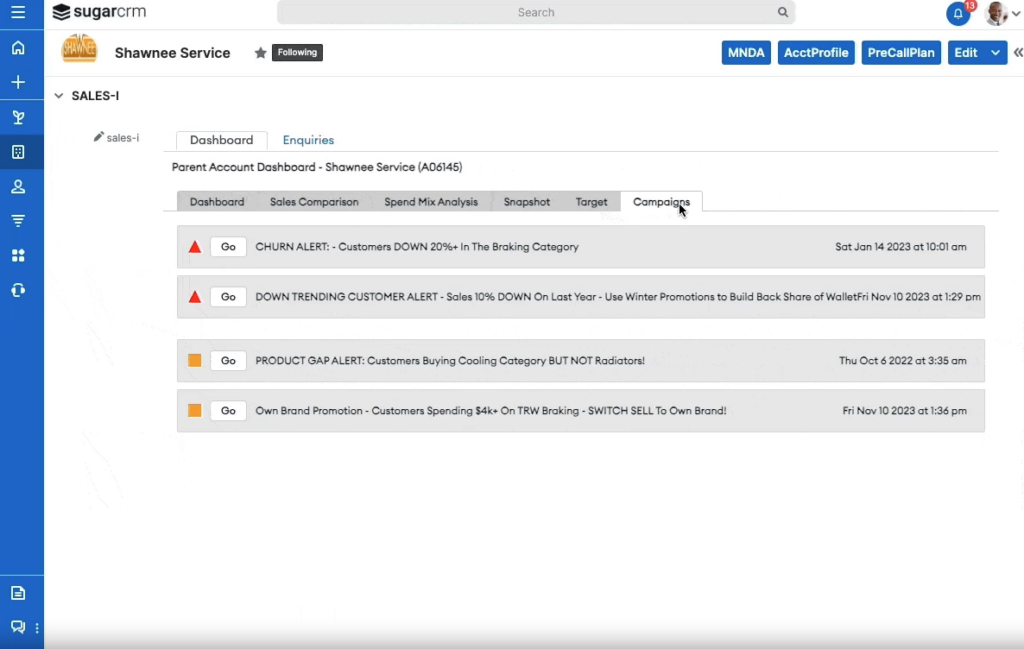Collapse the side panel with the double chevron
The image size is (1024, 649).
[x=1017, y=53]
